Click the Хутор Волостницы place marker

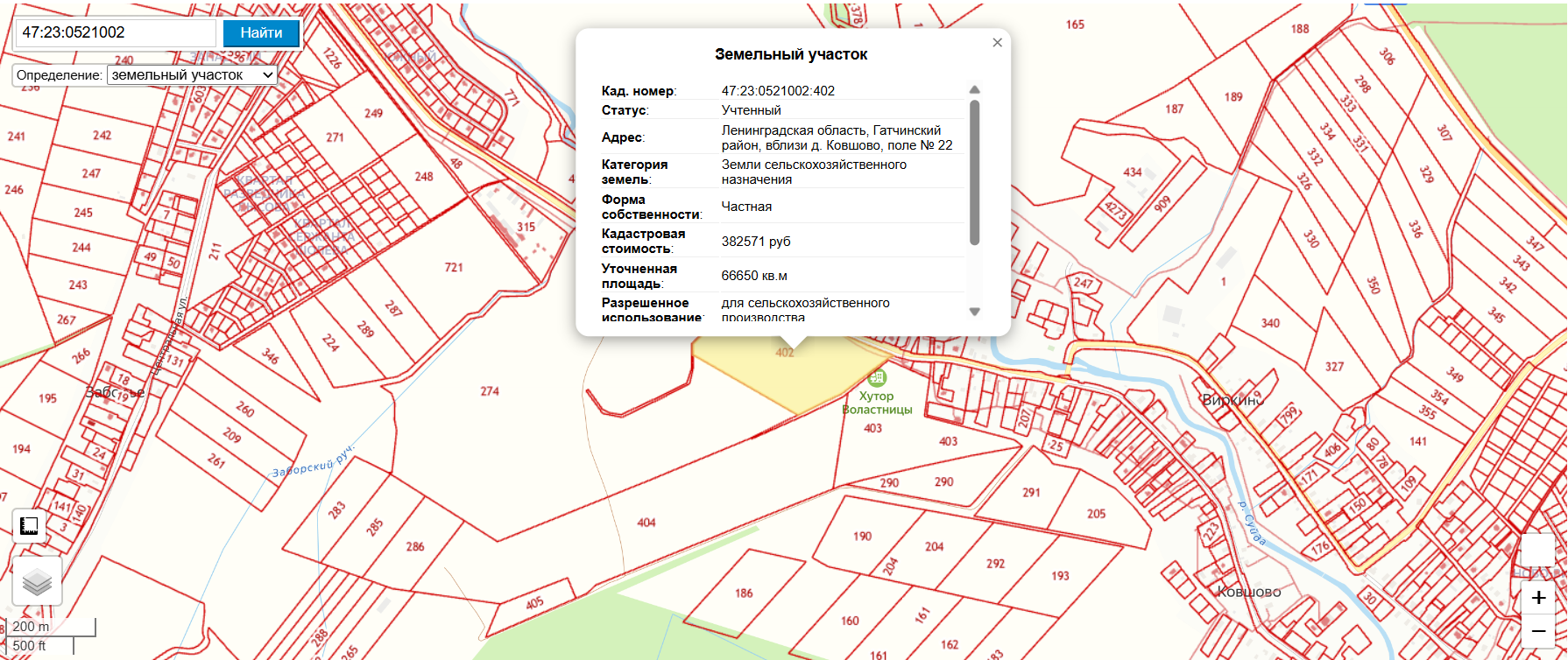point(877,378)
